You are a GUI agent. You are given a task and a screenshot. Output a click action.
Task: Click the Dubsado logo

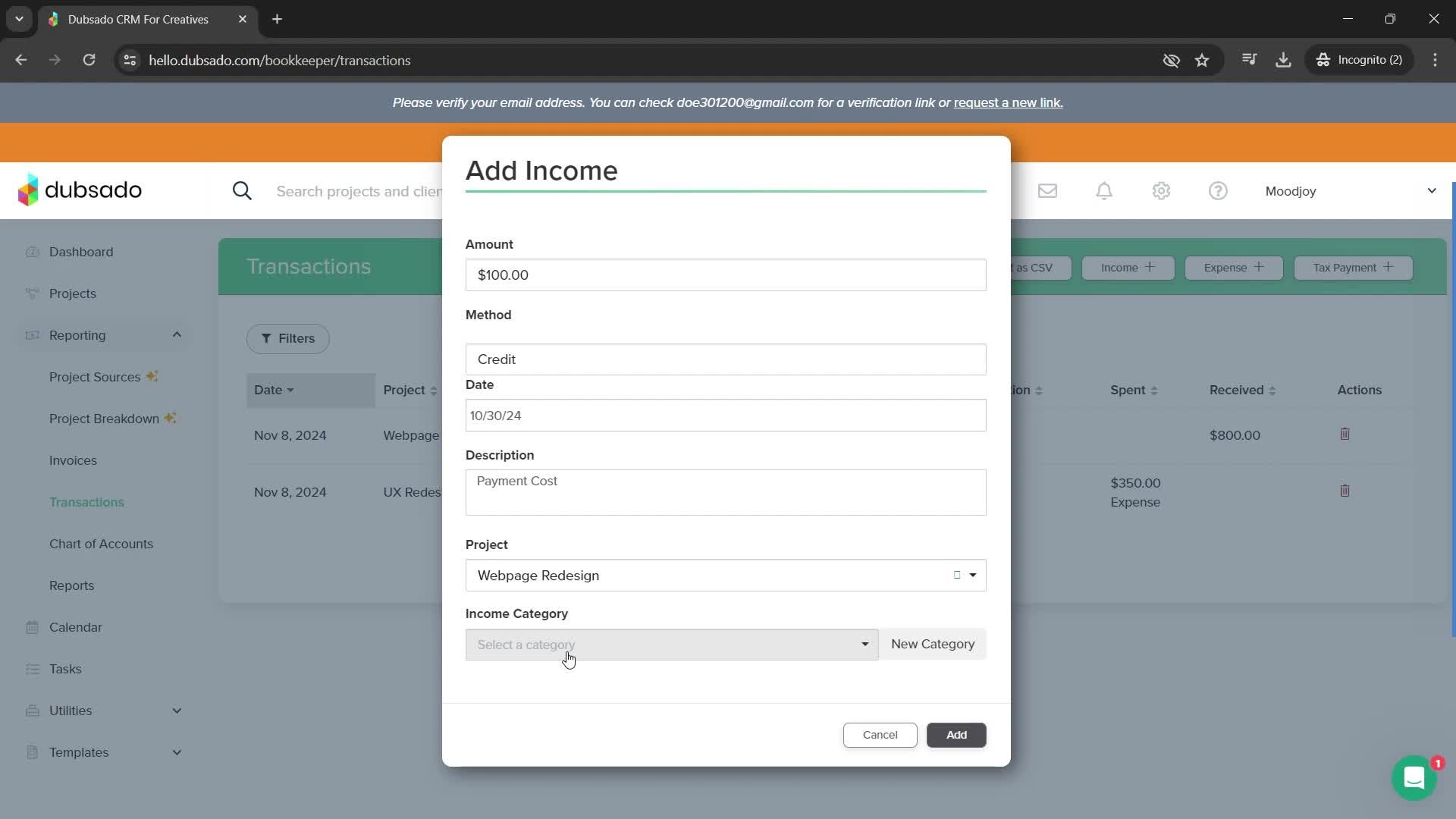click(80, 190)
